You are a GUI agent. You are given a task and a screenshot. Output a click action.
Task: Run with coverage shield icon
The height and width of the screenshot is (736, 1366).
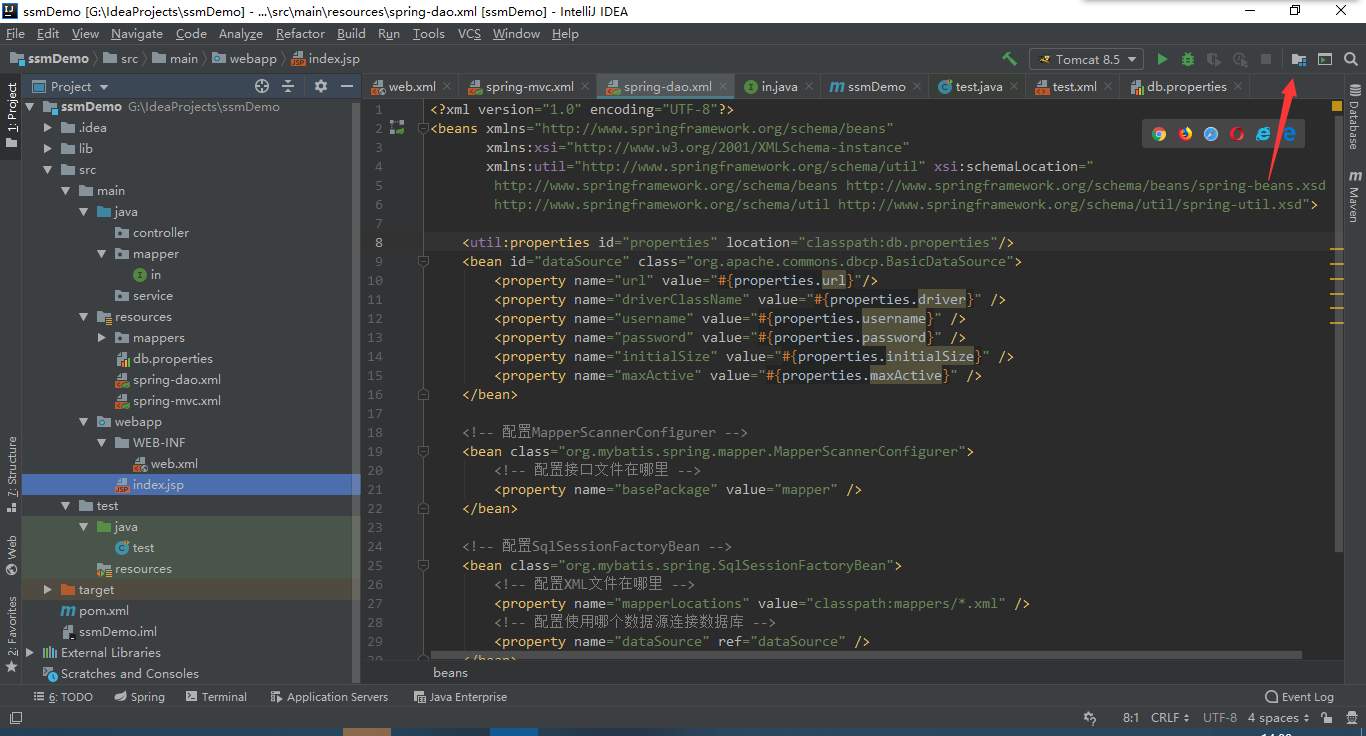pyautogui.click(x=1214, y=59)
